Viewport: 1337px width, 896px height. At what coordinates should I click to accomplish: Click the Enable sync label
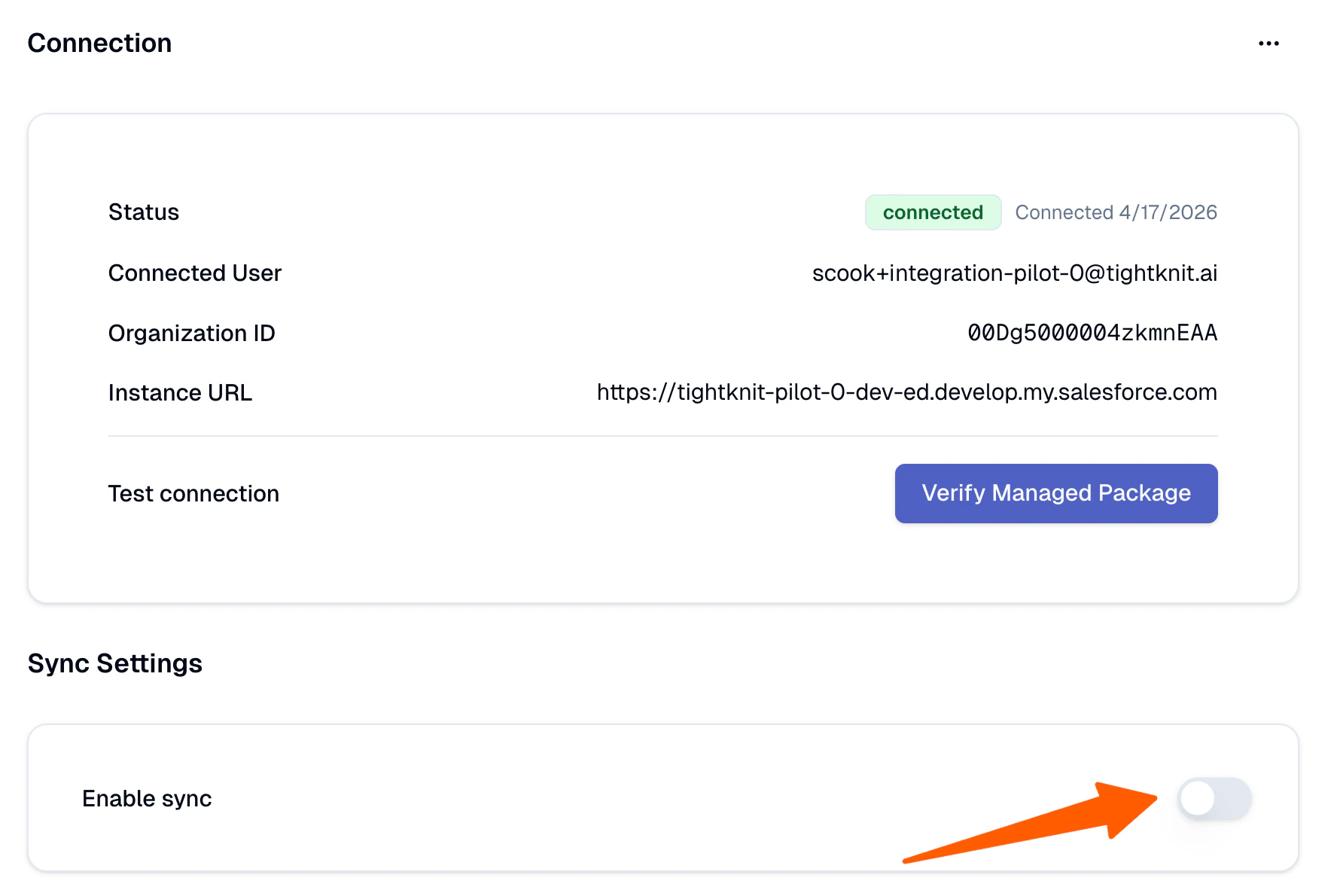tap(147, 798)
